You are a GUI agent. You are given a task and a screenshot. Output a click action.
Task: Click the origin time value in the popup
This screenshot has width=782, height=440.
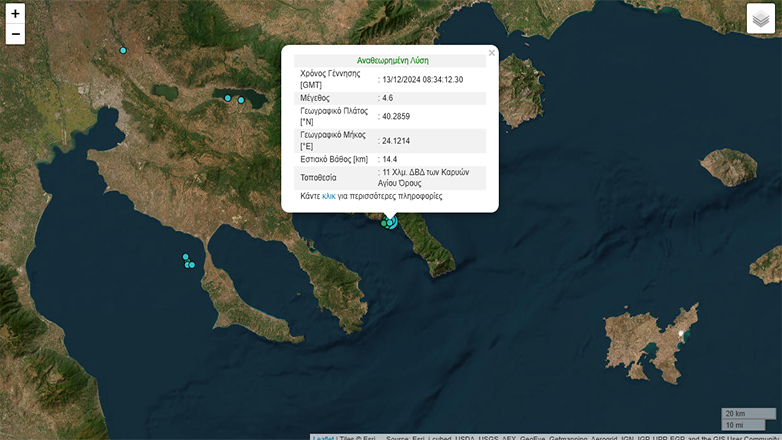tap(423, 79)
